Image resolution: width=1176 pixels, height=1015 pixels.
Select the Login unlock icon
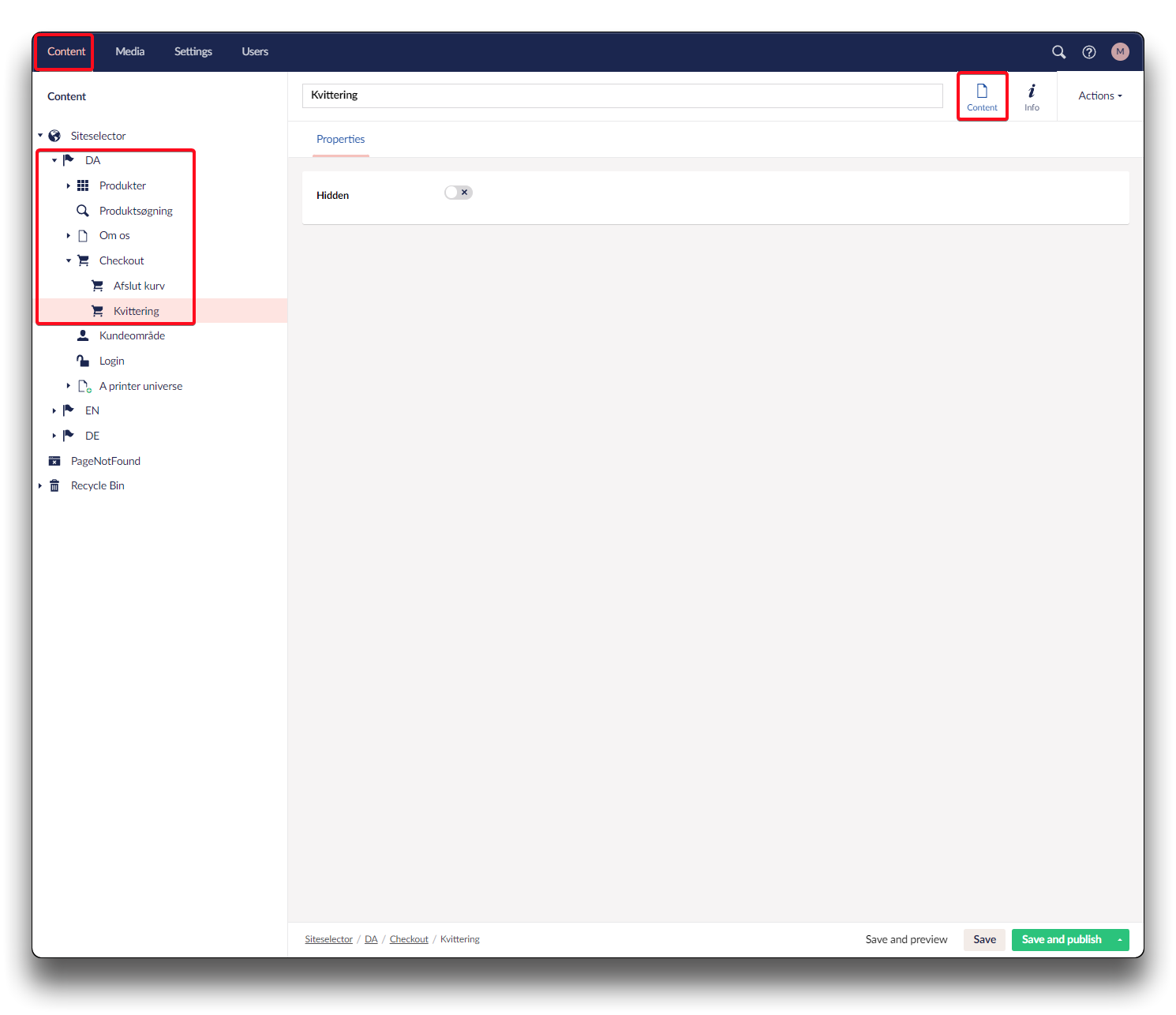coord(83,361)
